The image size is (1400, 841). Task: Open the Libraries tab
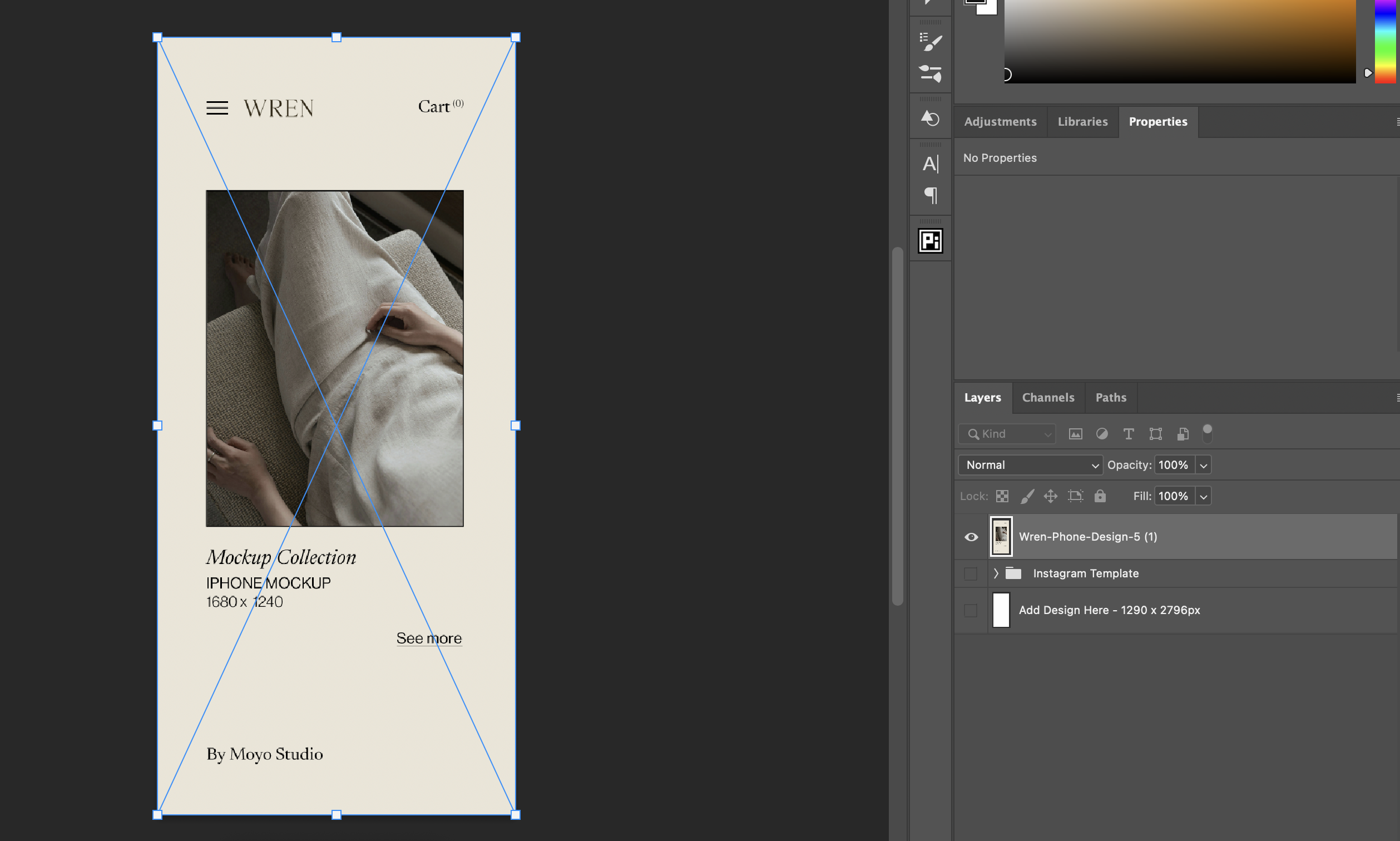point(1082,121)
